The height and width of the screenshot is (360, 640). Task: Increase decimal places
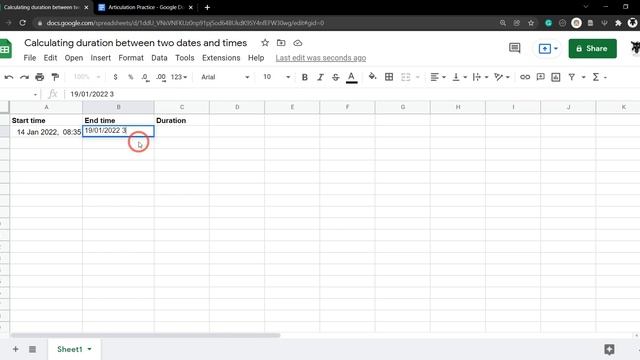[161, 77]
